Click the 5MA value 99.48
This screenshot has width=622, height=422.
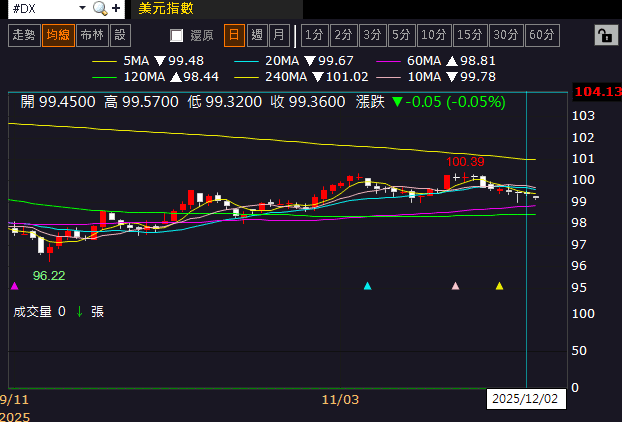click(186, 61)
